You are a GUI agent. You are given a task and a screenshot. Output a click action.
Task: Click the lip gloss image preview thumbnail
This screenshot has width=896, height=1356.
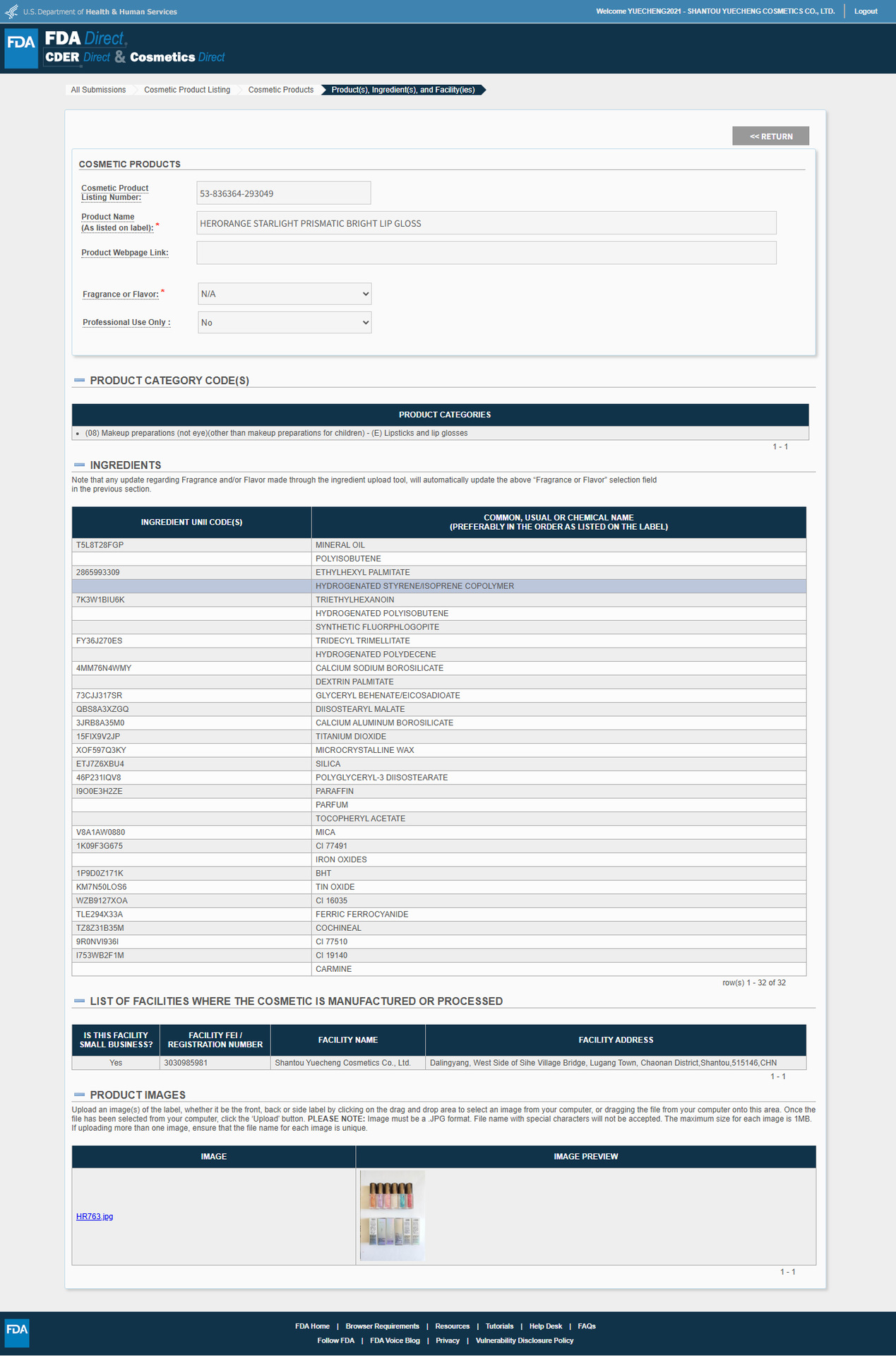pyautogui.click(x=393, y=1215)
